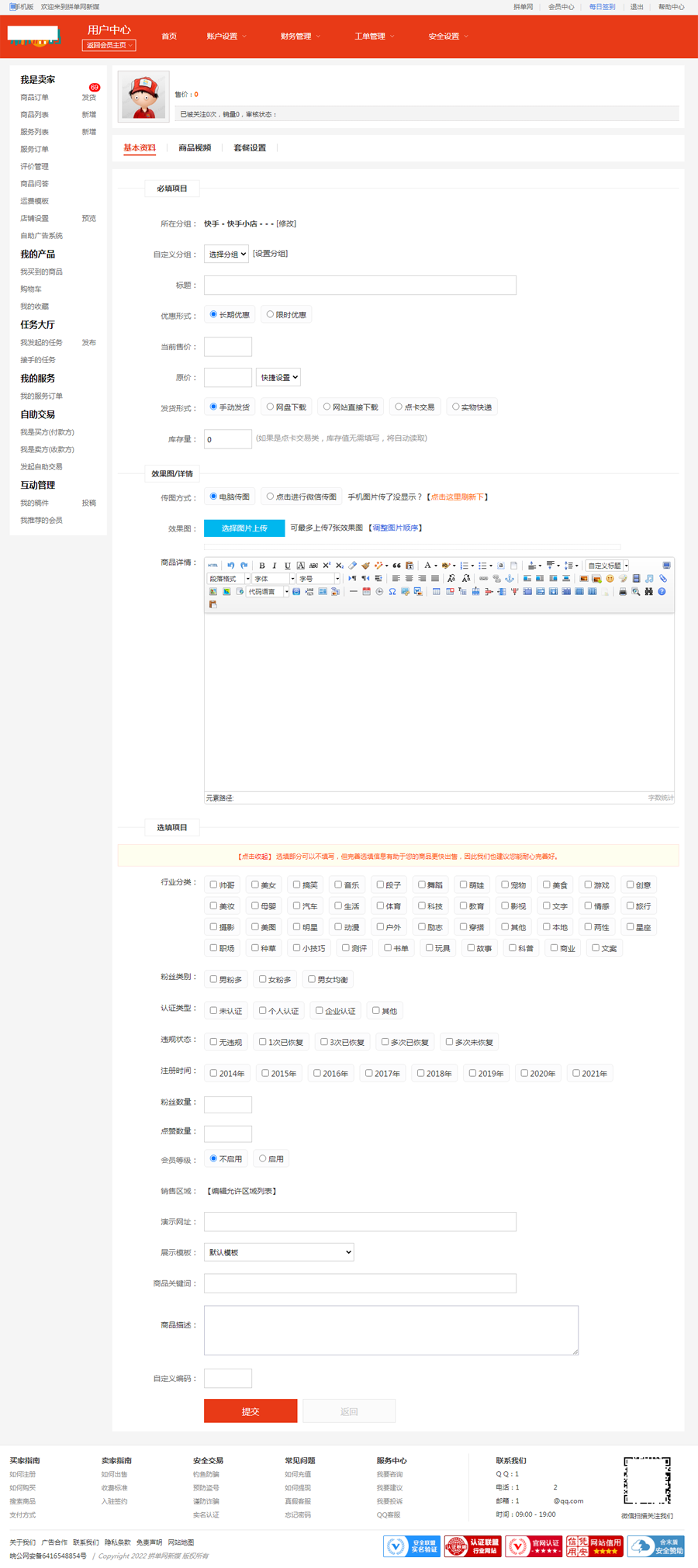Click into the 标题 title input field
698x1568 pixels.
click(x=360, y=286)
